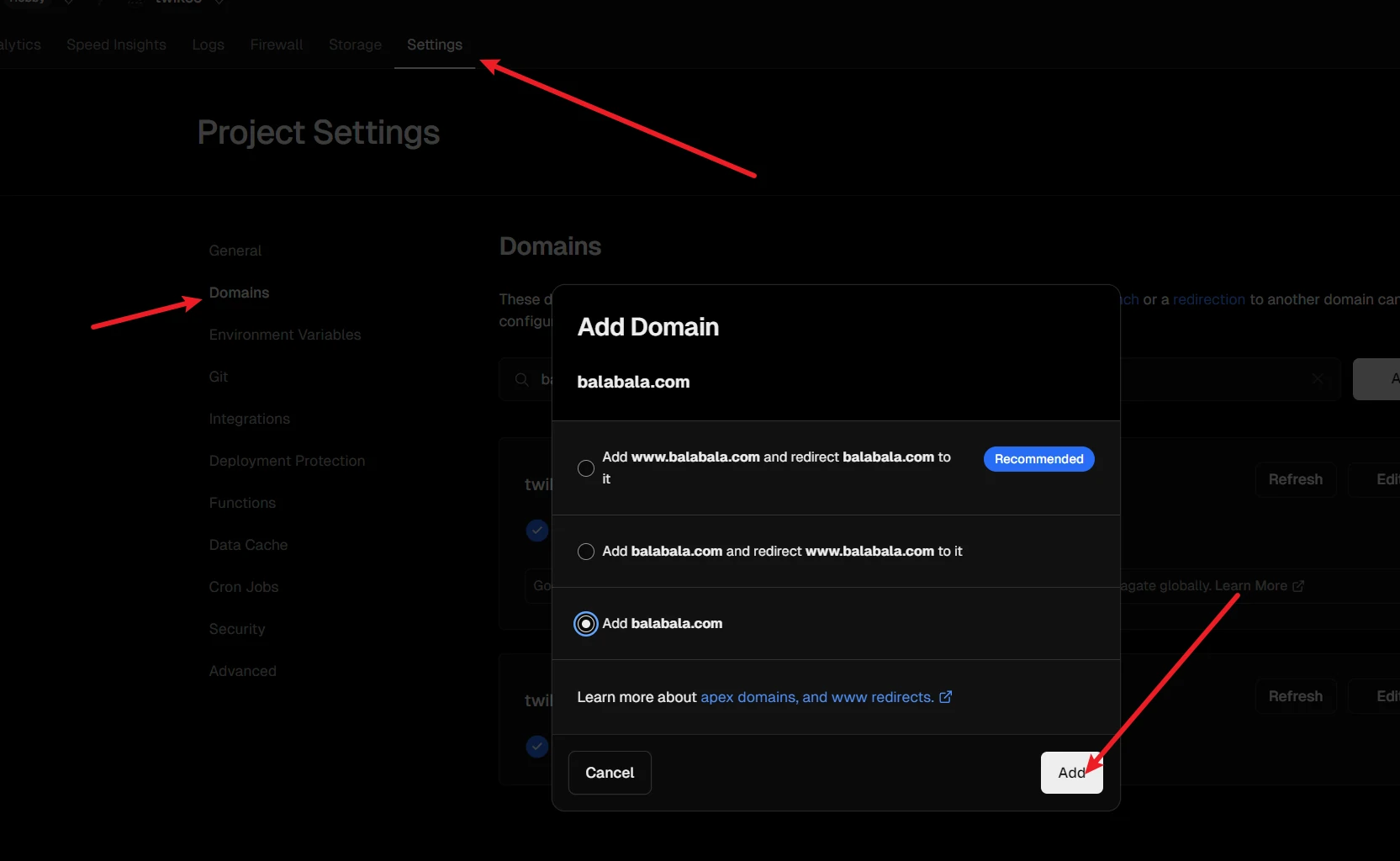This screenshot has height=861, width=1400.
Task: Switch to the Firewall tab
Action: click(277, 45)
